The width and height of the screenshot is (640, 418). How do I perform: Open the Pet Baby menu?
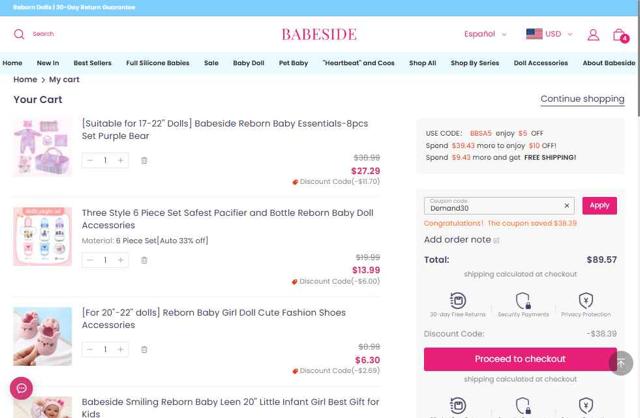pos(293,63)
